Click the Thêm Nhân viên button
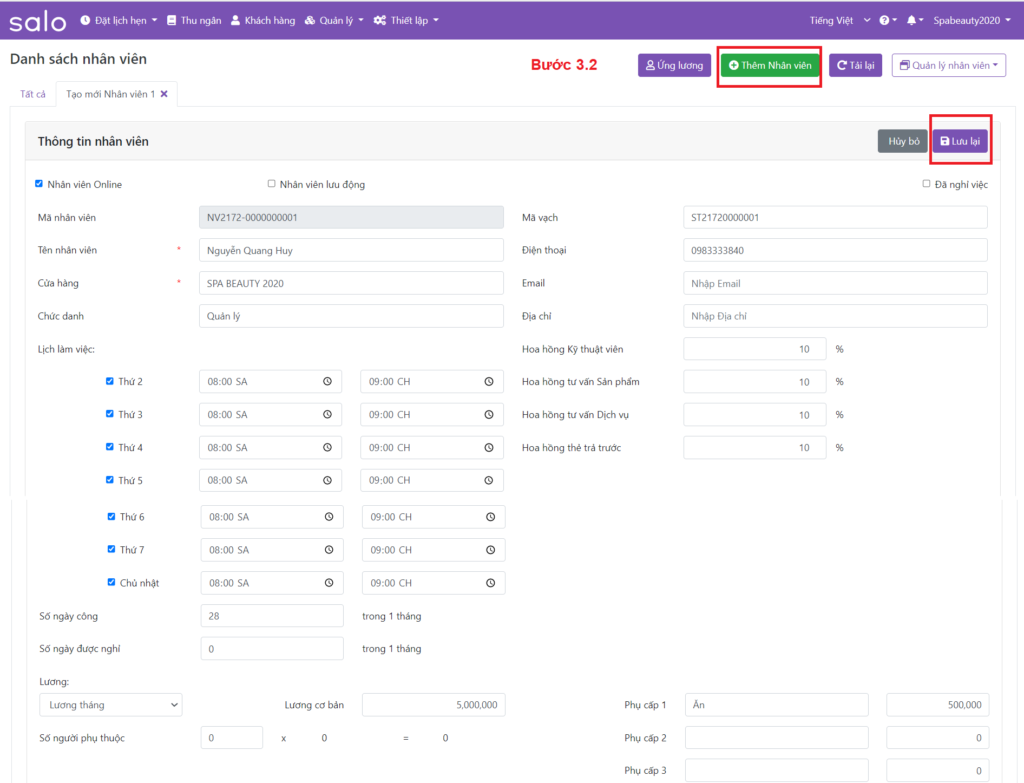This screenshot has height=783, width=1024. (x=770, y=66)
